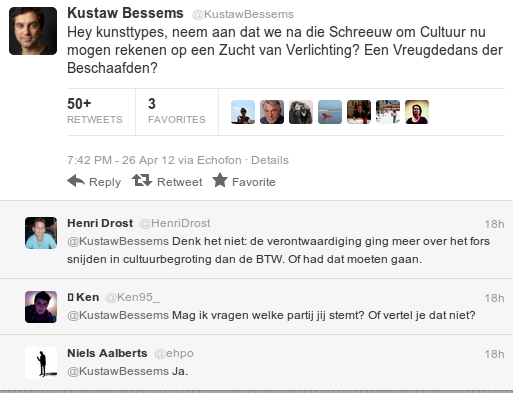The image size is (513, 393).
Task: Click the Favorite star icon
Action: click(220, 180)
